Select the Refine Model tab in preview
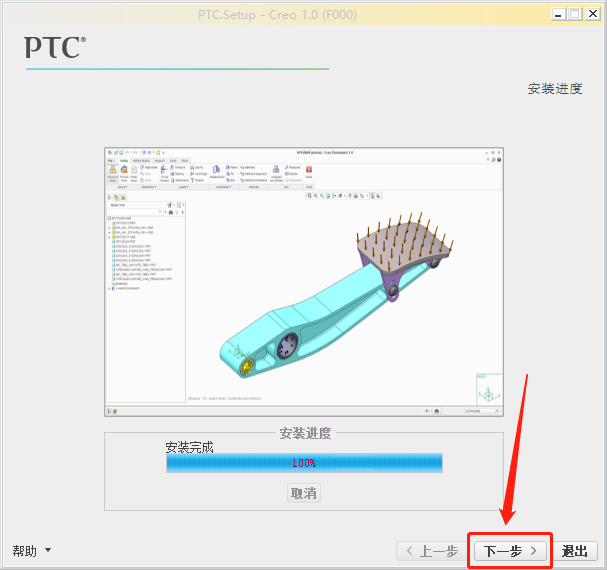The width and height of the screenshot is (607, 570). coord(141,160)
